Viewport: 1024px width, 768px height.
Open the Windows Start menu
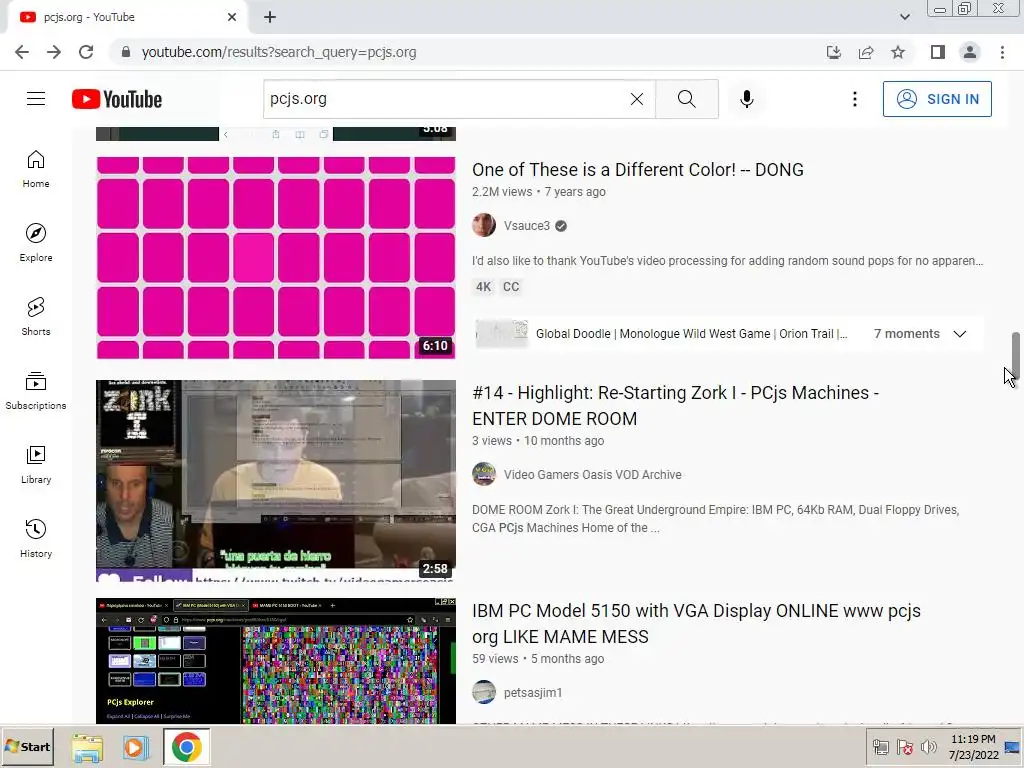pos(27,746)
